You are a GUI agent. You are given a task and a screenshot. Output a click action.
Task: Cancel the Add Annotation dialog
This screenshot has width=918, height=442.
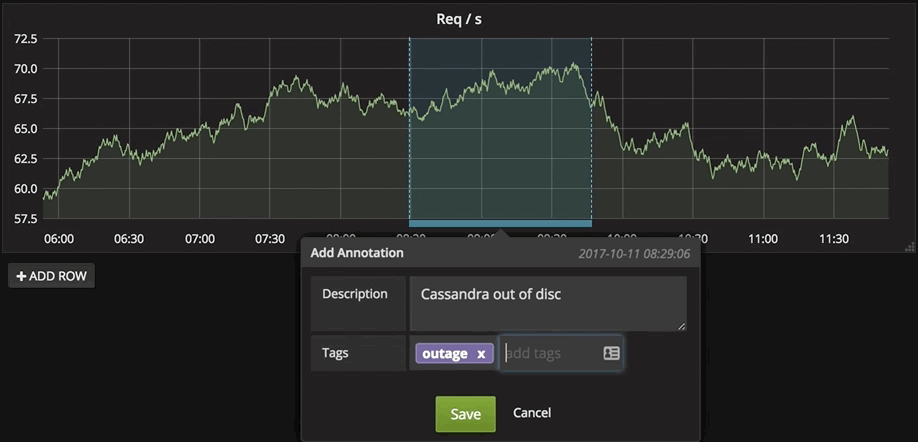[x=532, y=413]
